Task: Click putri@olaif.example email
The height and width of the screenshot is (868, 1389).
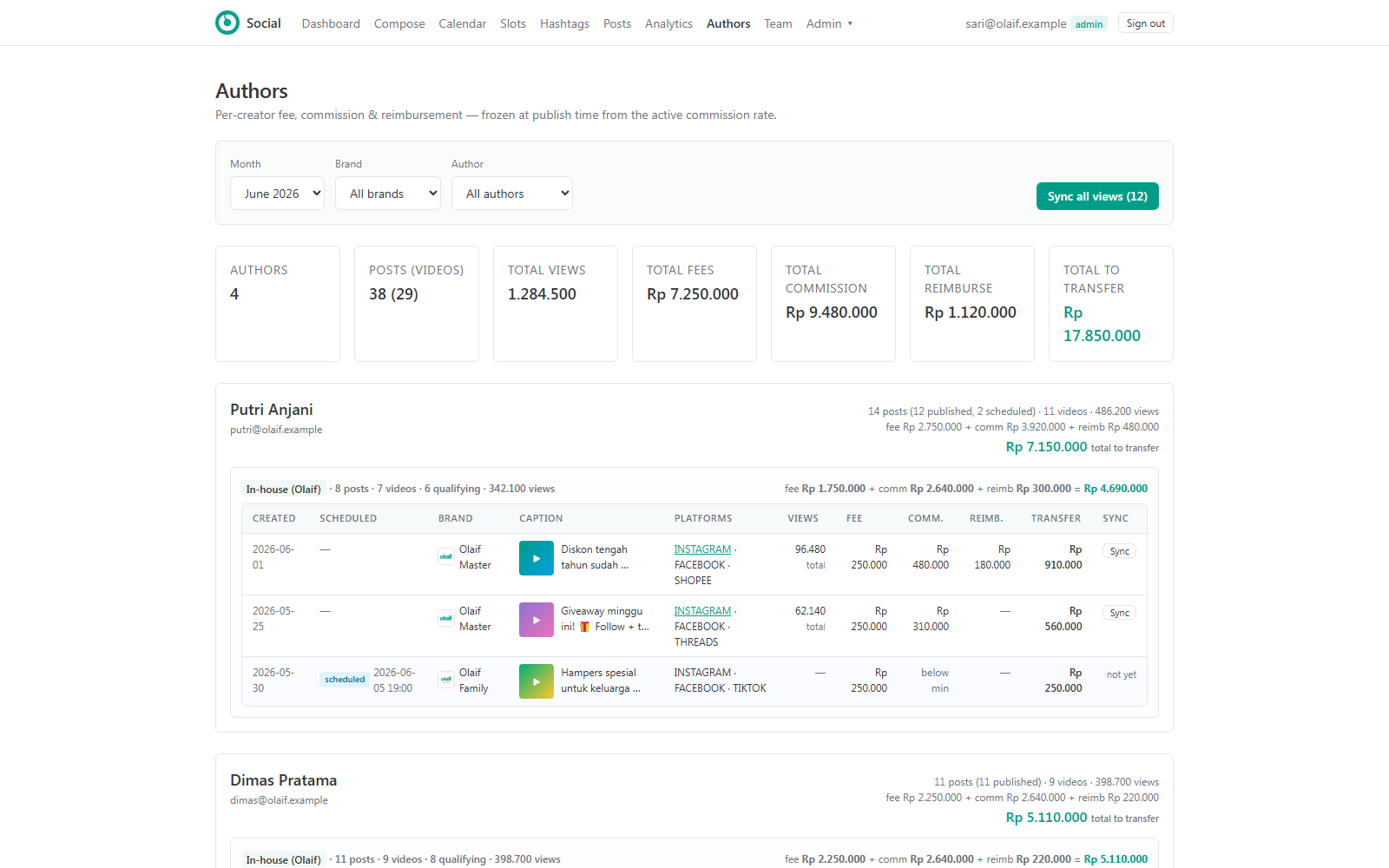Action: (x=276, y=430)
